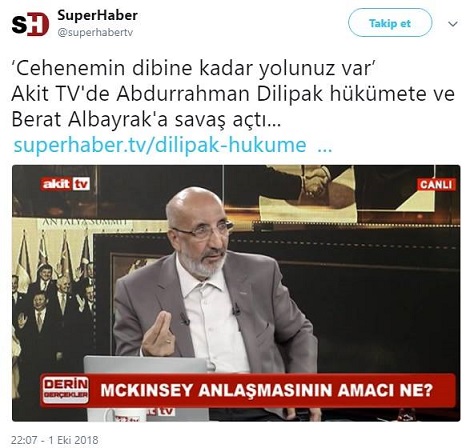Click the tweet text mentioning Abdurrahman Dilipak
Viewport: 470px width, 448px height.
click(x=233, y=107)
